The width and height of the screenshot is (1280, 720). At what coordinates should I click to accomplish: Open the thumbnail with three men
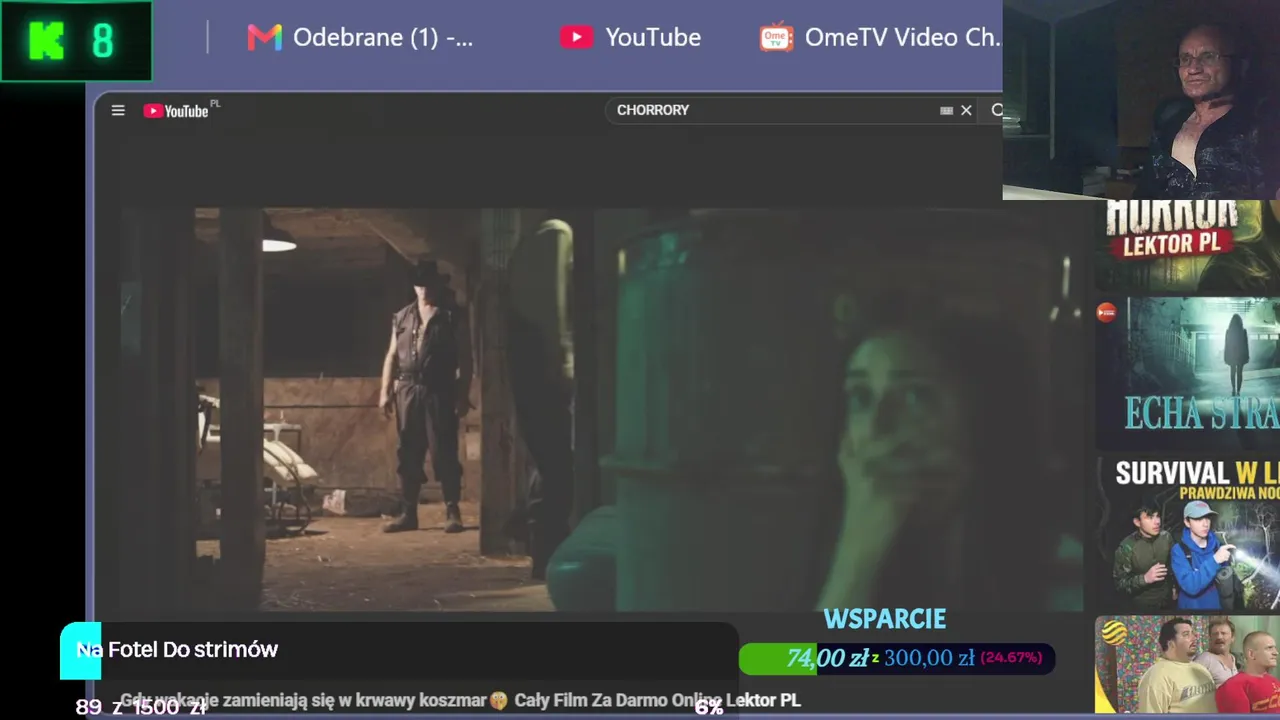(x=1187, y=665)
